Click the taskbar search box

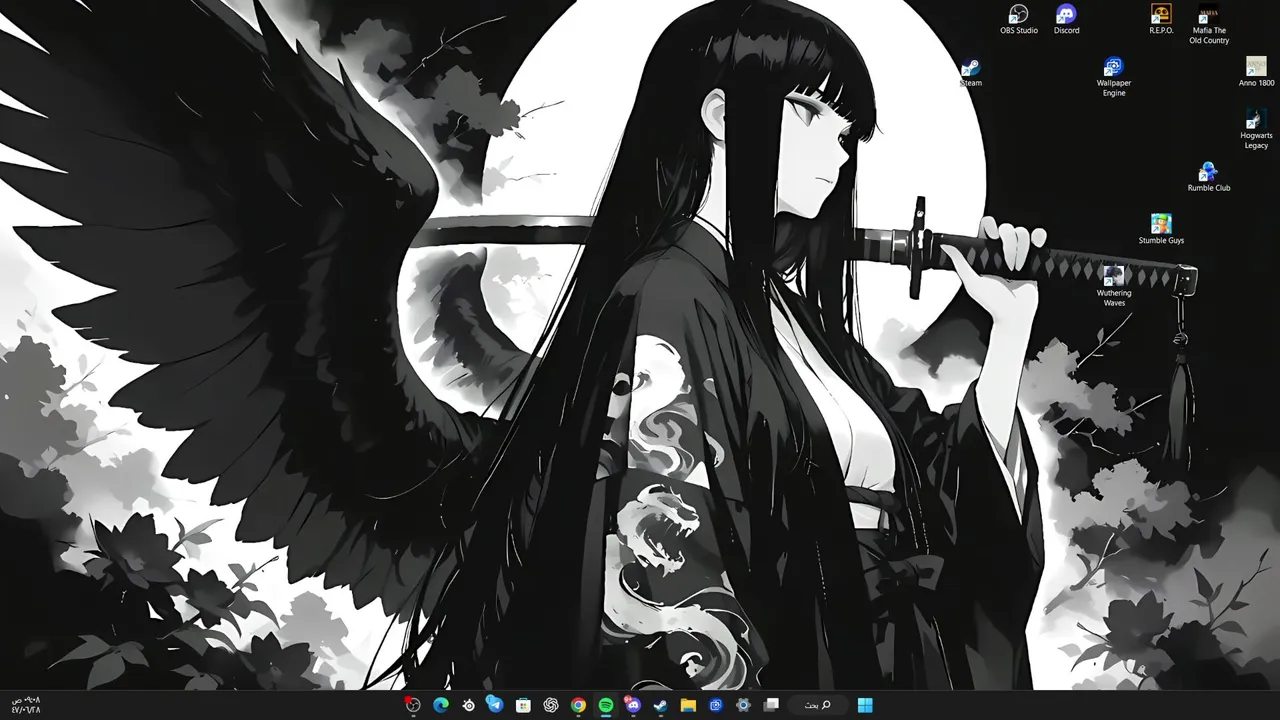[818, 705]
